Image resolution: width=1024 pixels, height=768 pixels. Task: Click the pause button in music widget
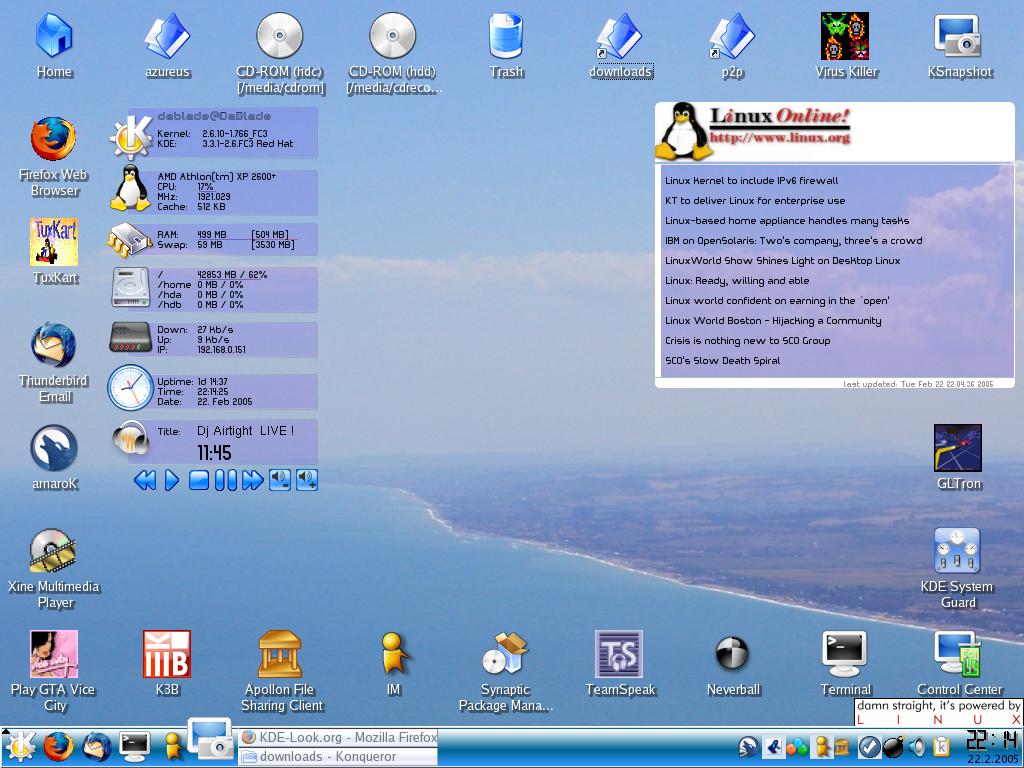pos(226,481)
